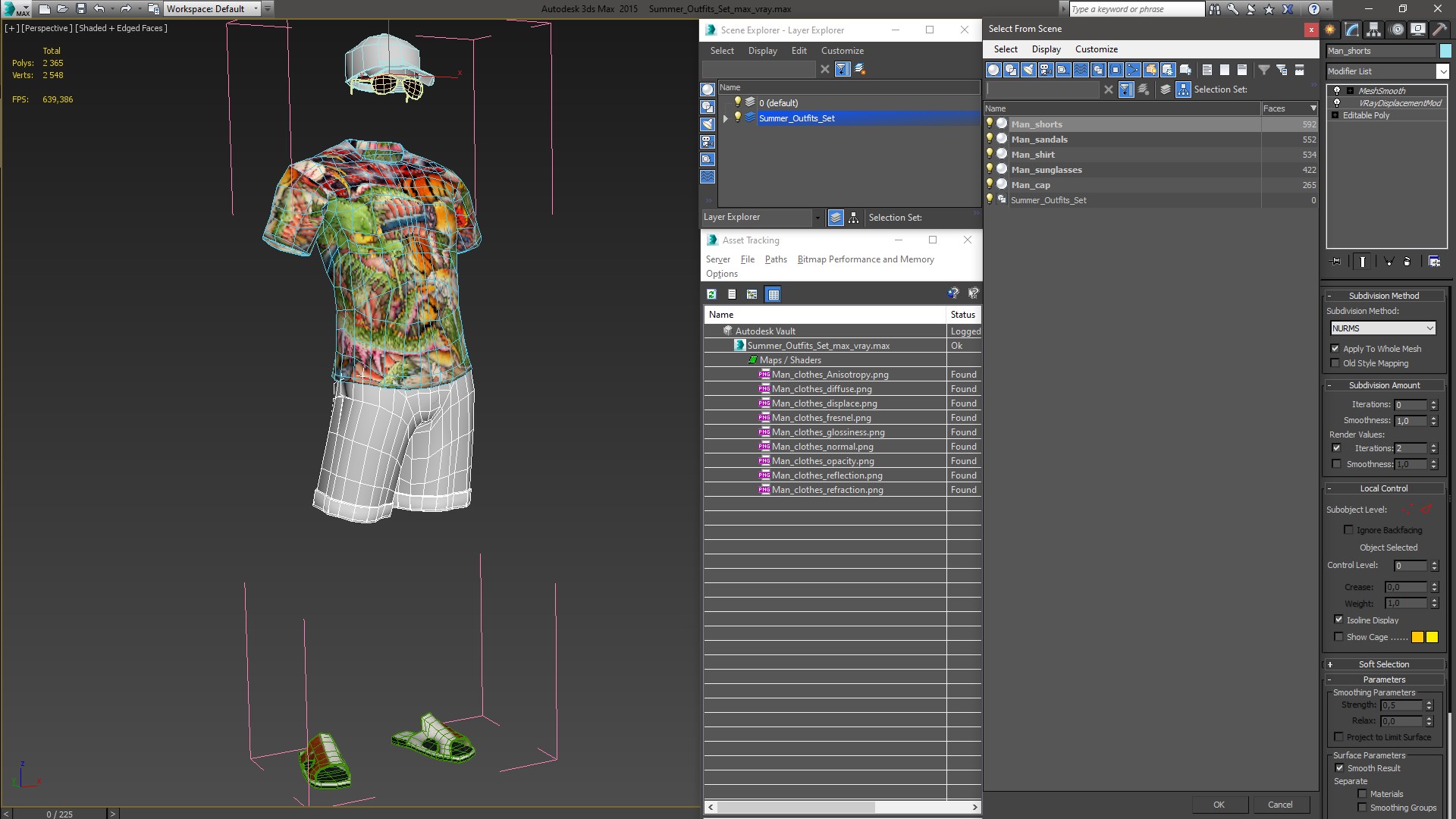Click Remove modifier trash icon under stack
Image resolution: width=1456 pixels, height=819 pixels.
pos(1407,261)
